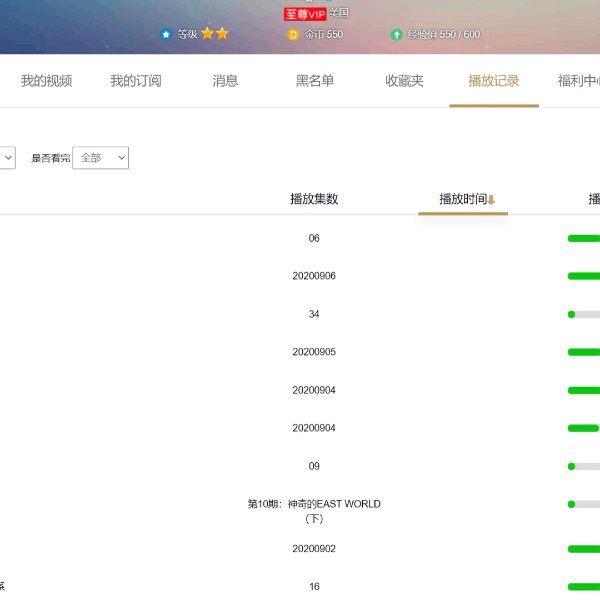Click the progress bar in row 20200905
Image resolution: width=600 pixels, height=600 pixels.
(584, 352)
